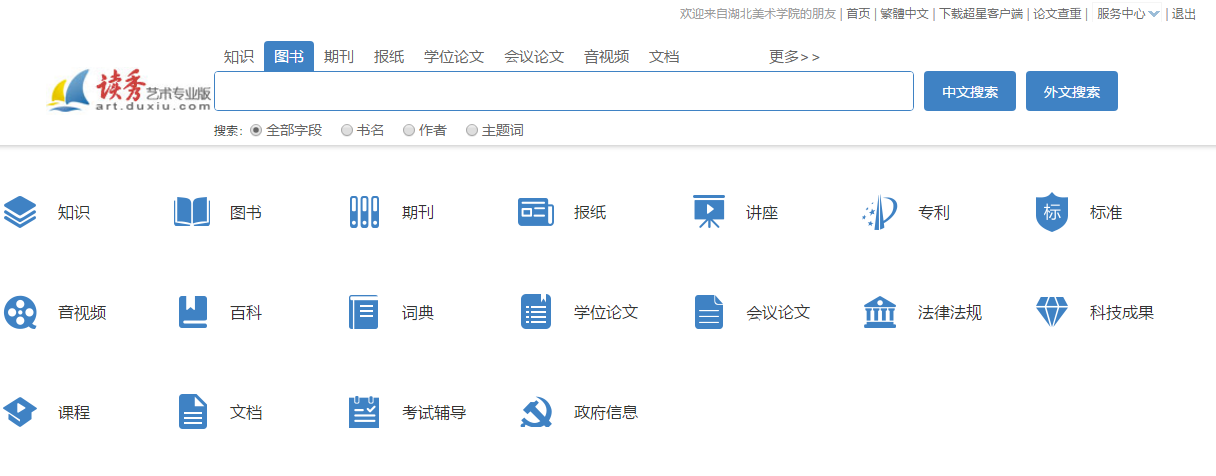1216x476 pixels.
Task: Open the 政府信息 hammer-and-sickle icon
Action: pos(537,412)
